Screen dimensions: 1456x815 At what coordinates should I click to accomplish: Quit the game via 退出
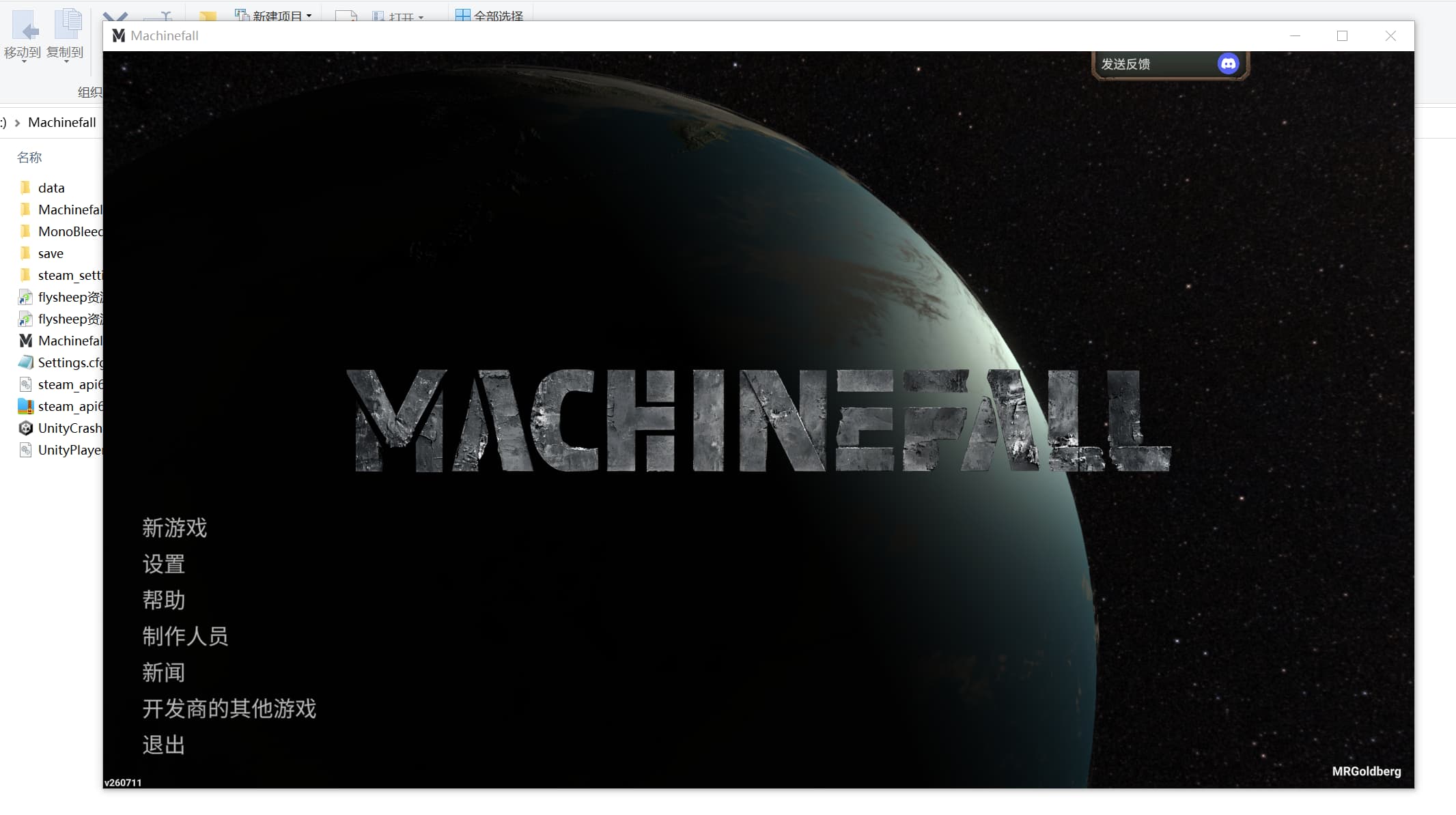[163, 745]
